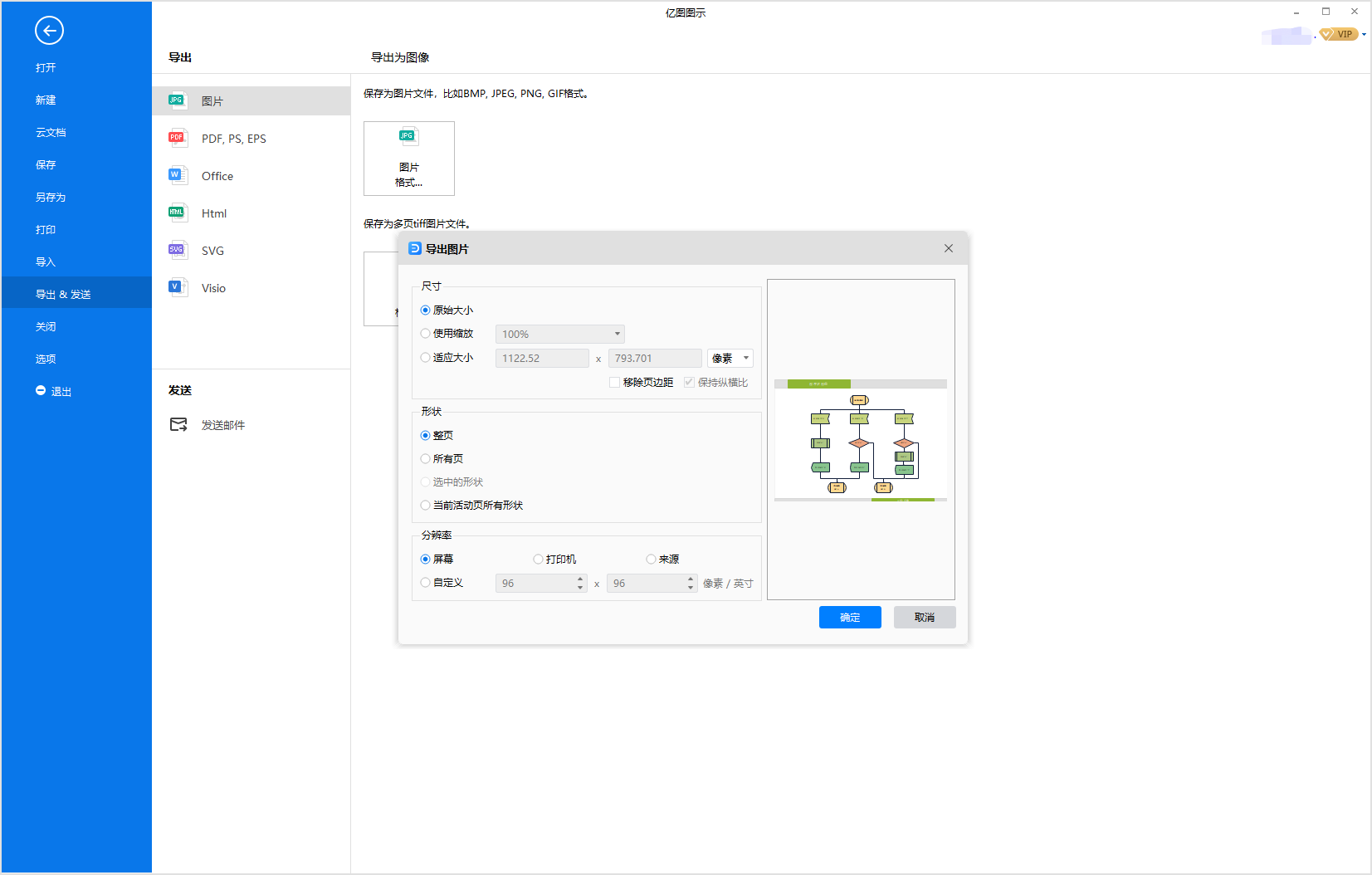Viewport: 1372px width, 875px height.
Task: Click 发送邮件 send option
Action: (251, 425)
